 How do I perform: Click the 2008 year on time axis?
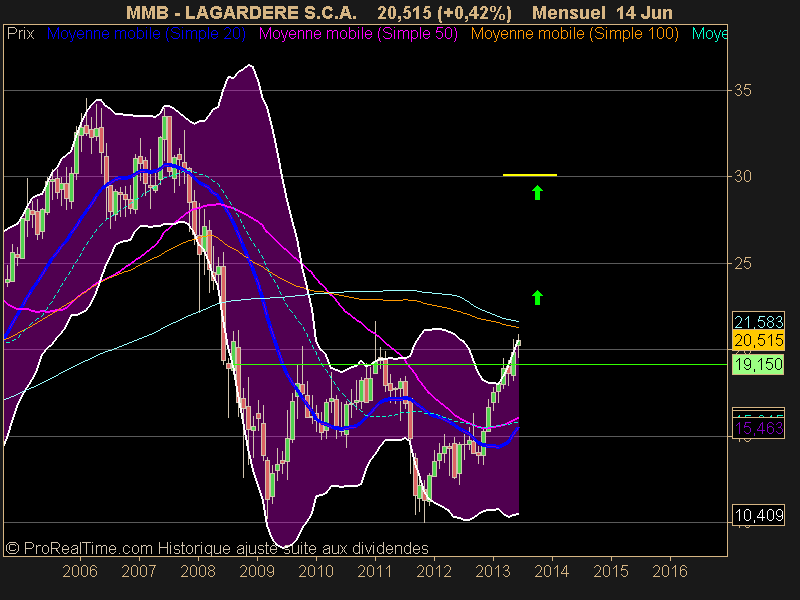198,571
